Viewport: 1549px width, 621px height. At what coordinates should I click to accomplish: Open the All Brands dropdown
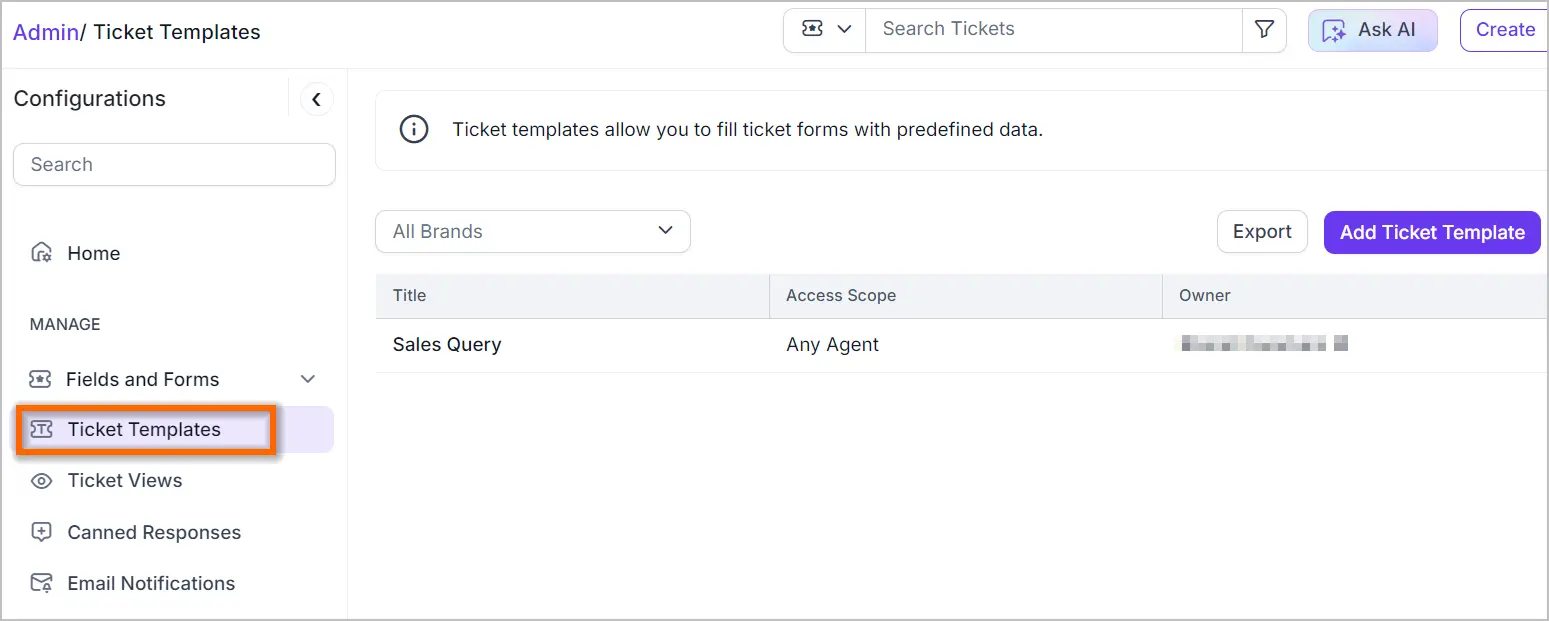tap(532, 231)
